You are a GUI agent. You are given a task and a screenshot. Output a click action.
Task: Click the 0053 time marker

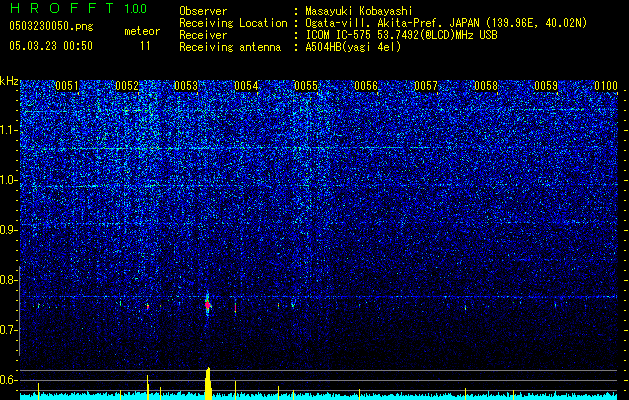click(186, 86)
